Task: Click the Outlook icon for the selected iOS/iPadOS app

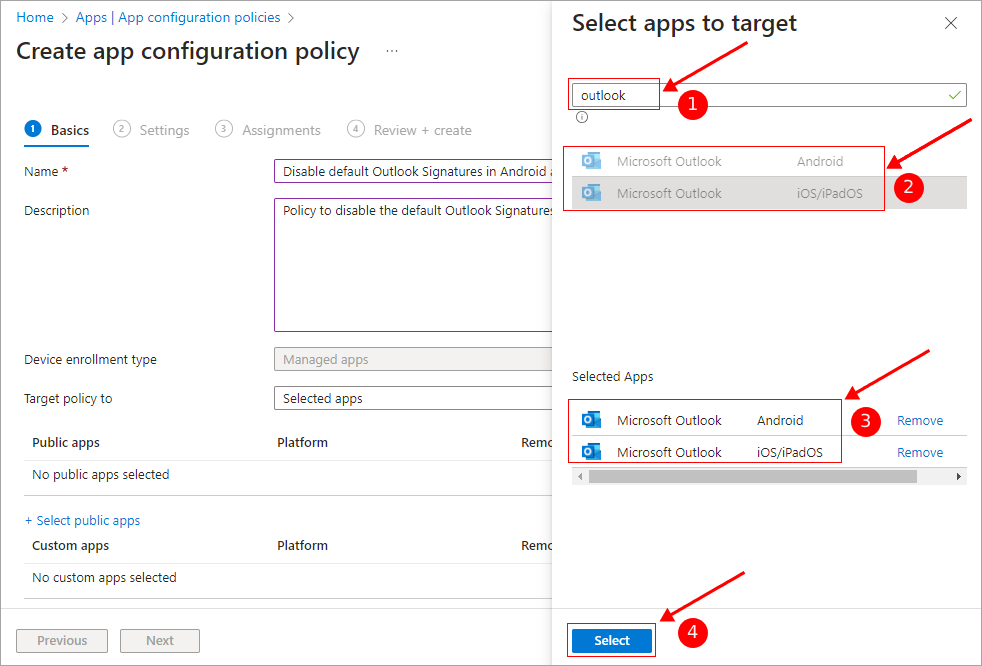Action: (591, 452)
